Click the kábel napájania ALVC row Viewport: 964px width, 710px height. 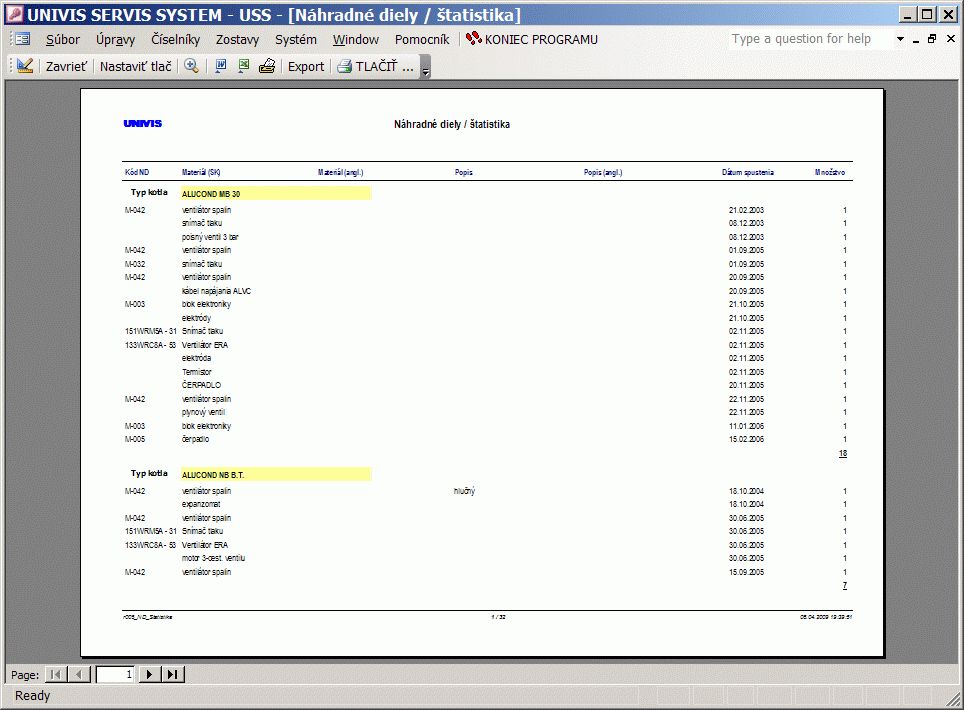click(216, 291)
